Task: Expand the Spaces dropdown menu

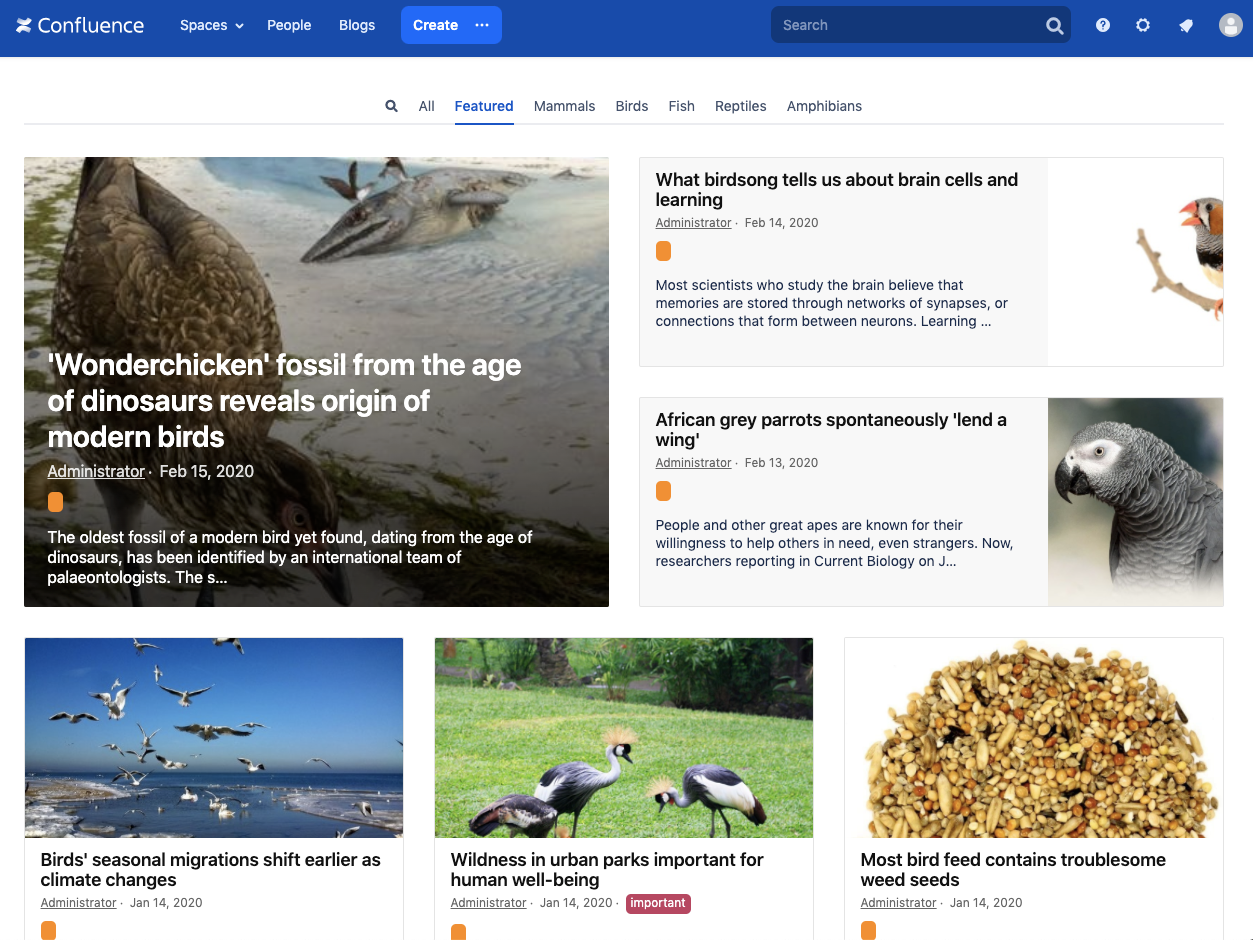Action: pyautogui.click(x=211, y=25)
